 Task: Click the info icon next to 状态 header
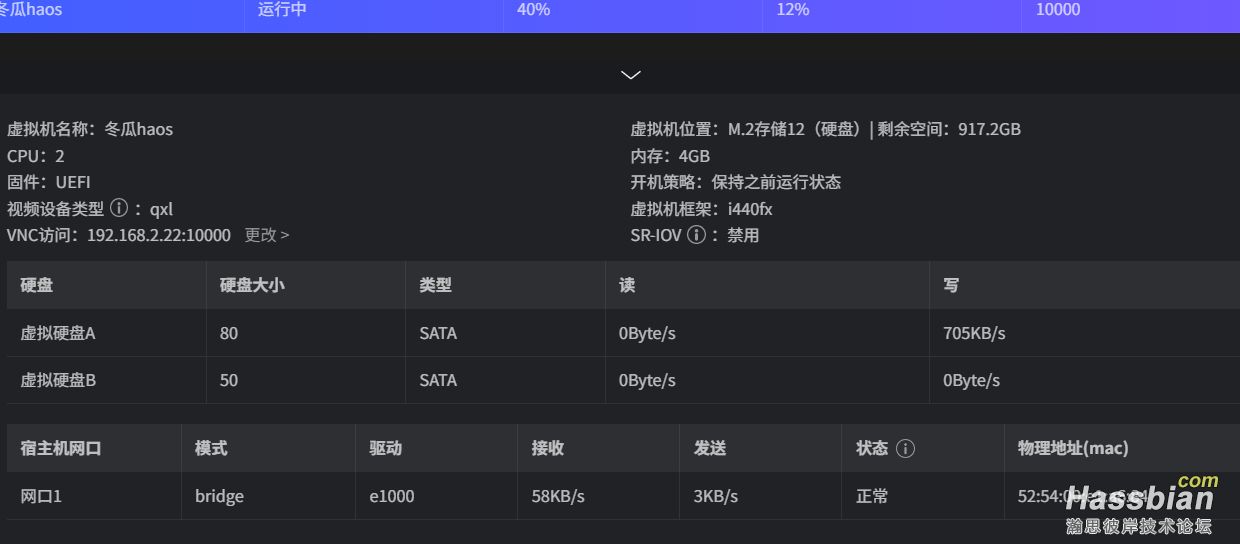pos(905,448)
